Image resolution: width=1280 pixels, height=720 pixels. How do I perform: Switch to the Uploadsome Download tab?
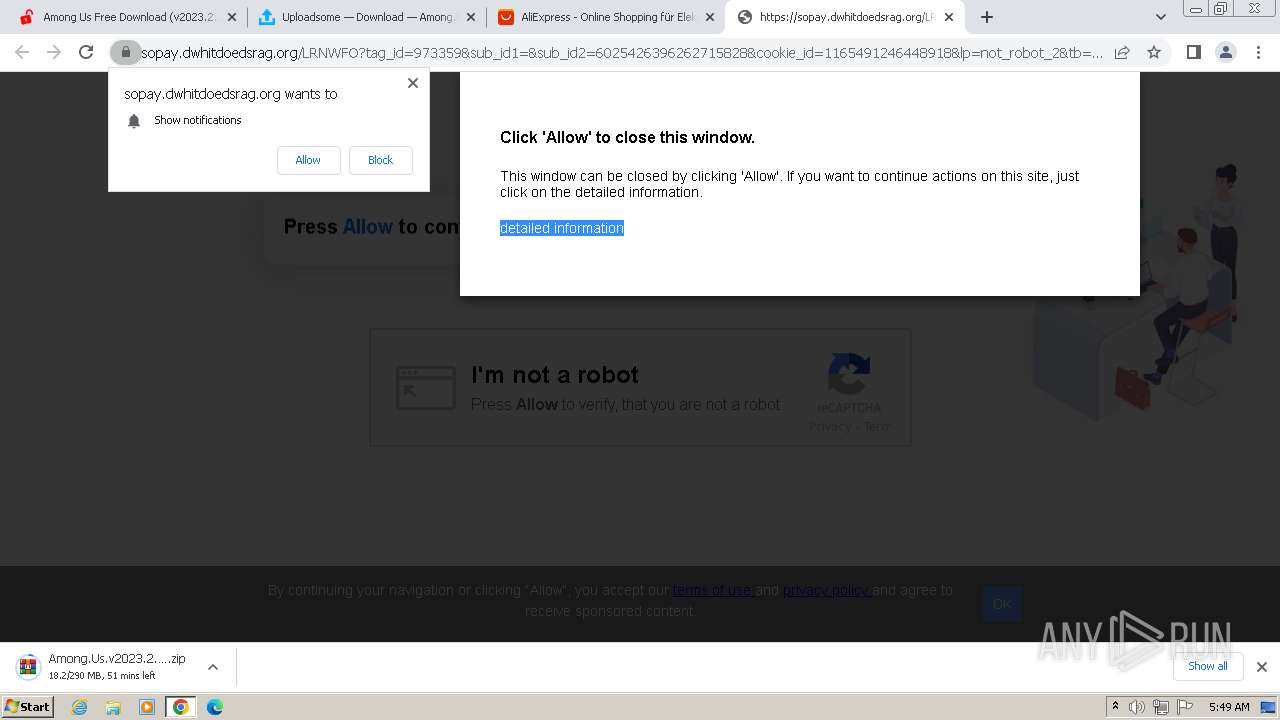click(365, 17)
